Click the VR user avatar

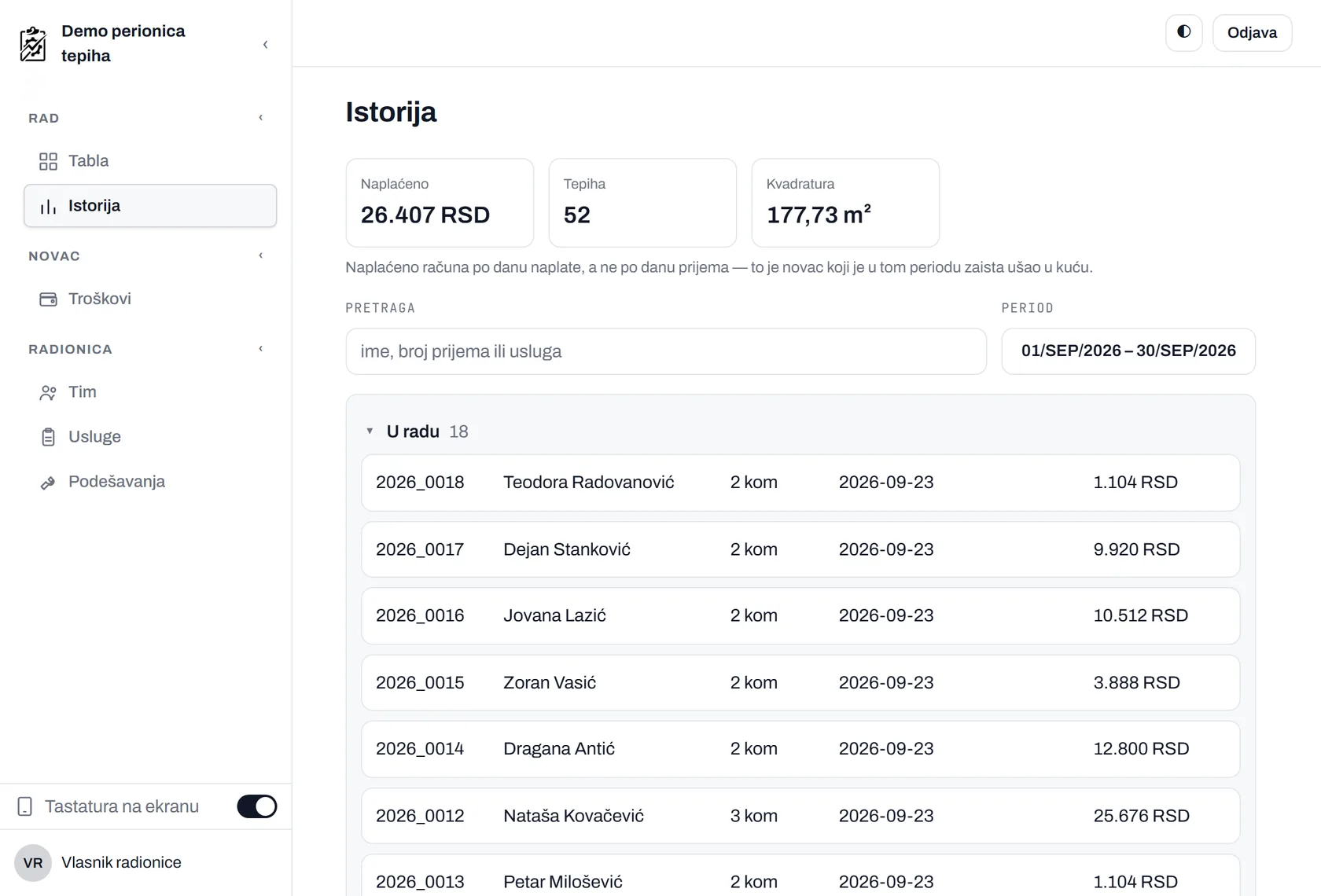click(x=33, y=863)
